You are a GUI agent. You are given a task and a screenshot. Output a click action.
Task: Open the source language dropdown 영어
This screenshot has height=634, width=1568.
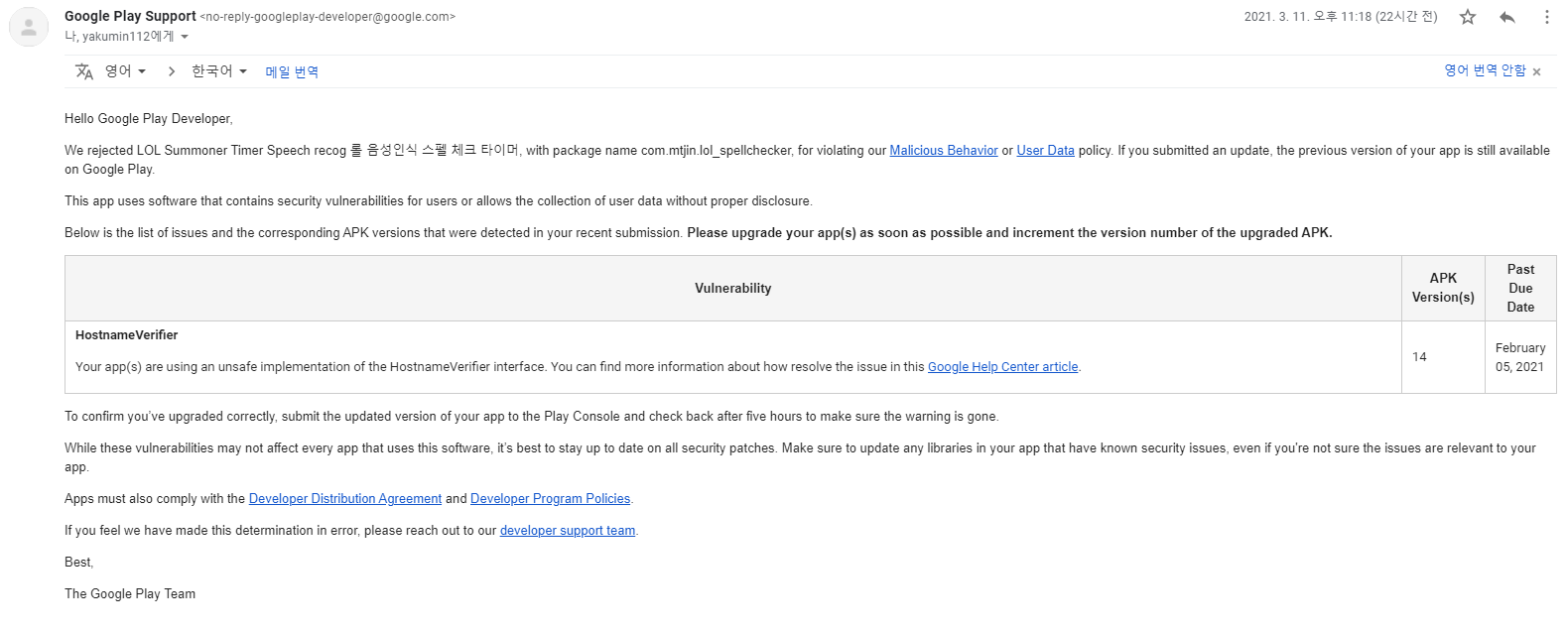click(x=126, y=71)
